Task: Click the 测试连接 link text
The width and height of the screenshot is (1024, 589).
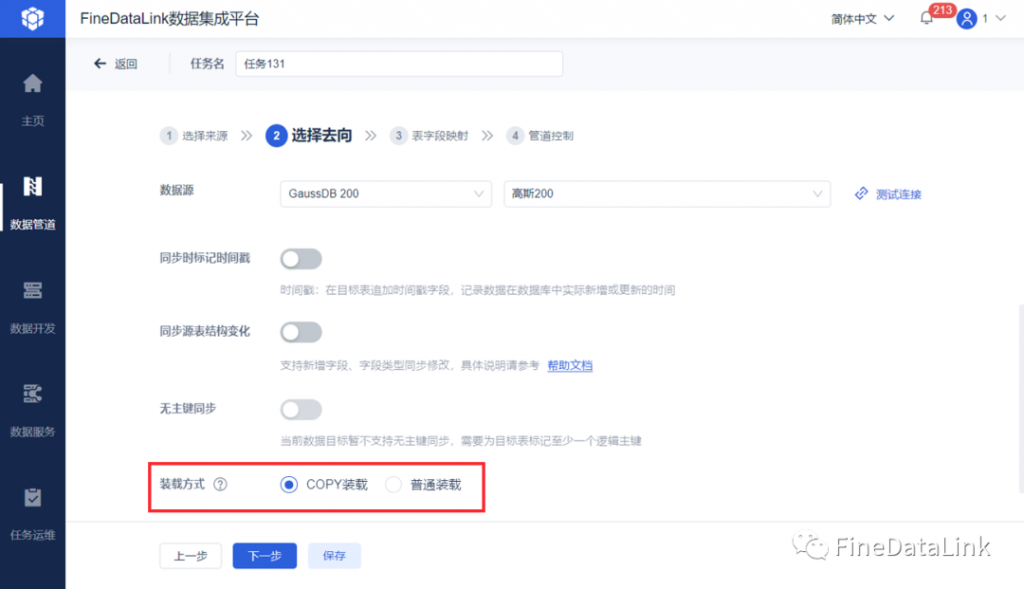Action: tap(899, 194)
